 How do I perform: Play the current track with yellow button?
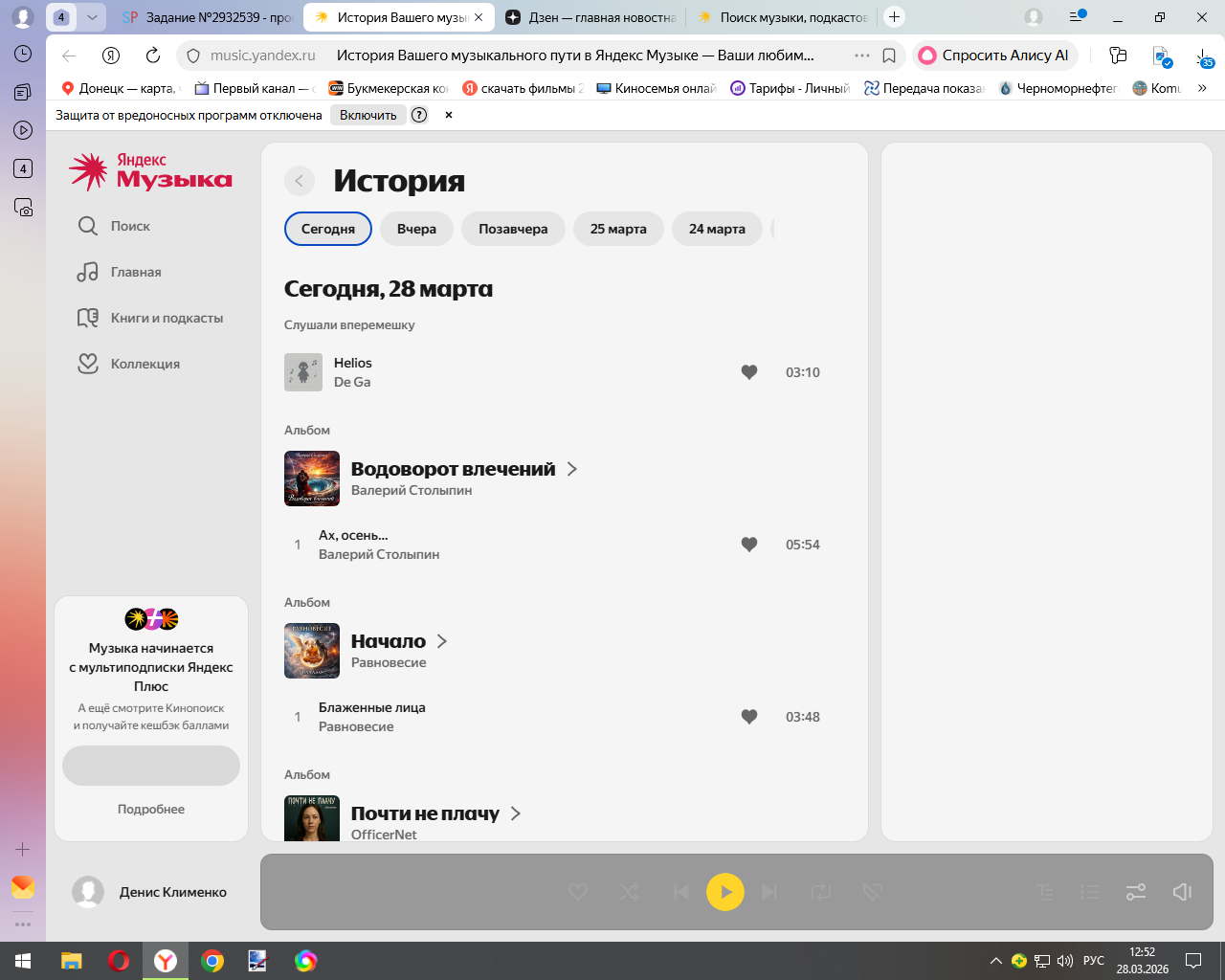[725, 892]
